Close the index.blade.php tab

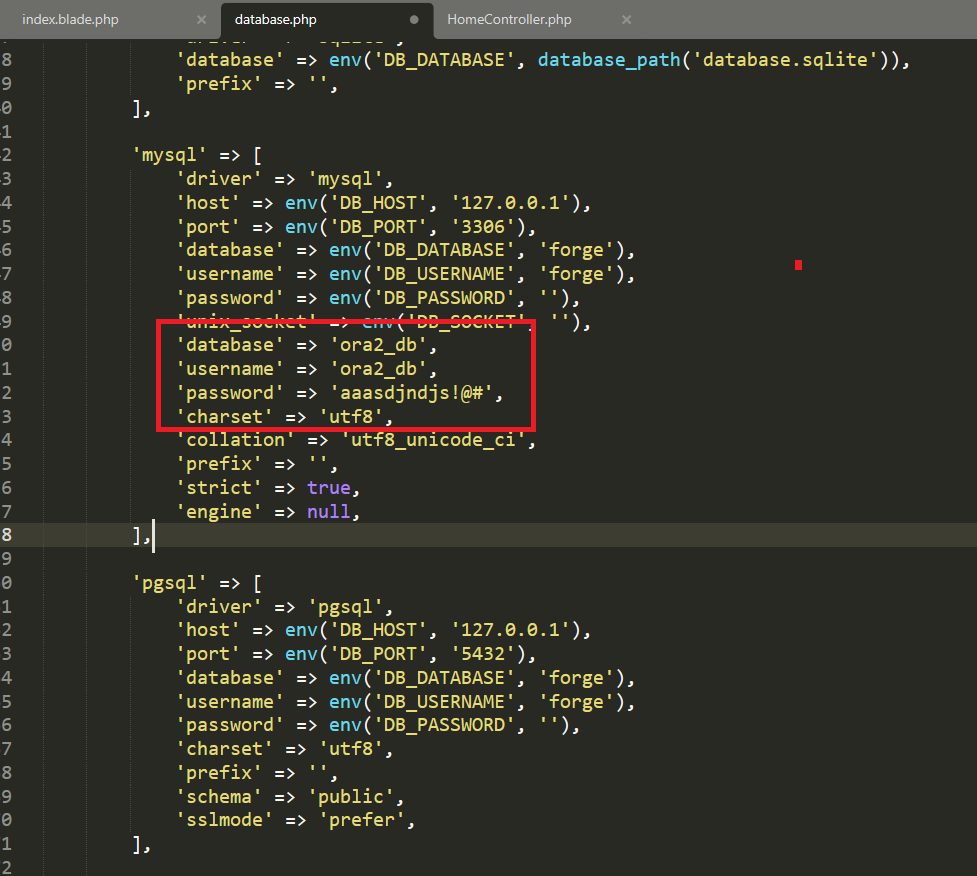coord(201,20)
